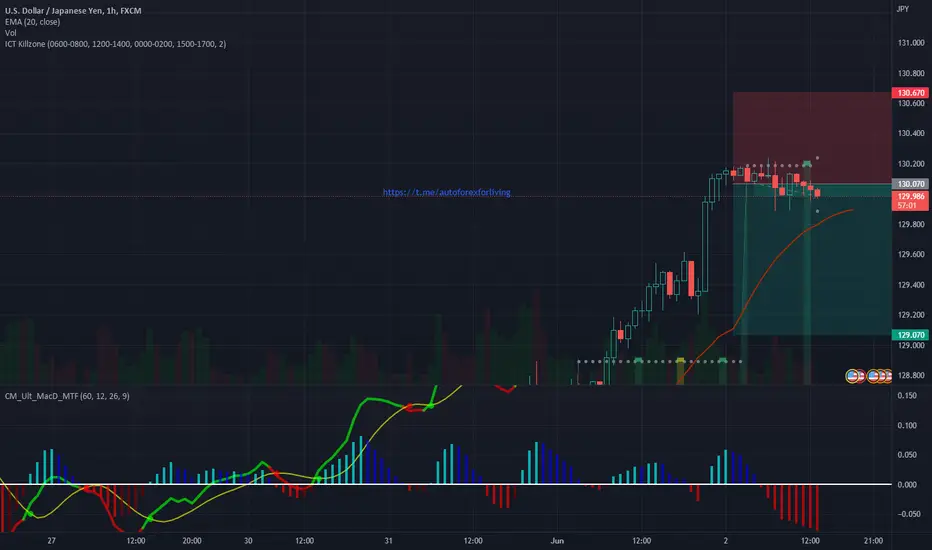Select the green profit zone of short position
Image resolution: width=932 pixels, height=550 pixels.
point(812,259)
